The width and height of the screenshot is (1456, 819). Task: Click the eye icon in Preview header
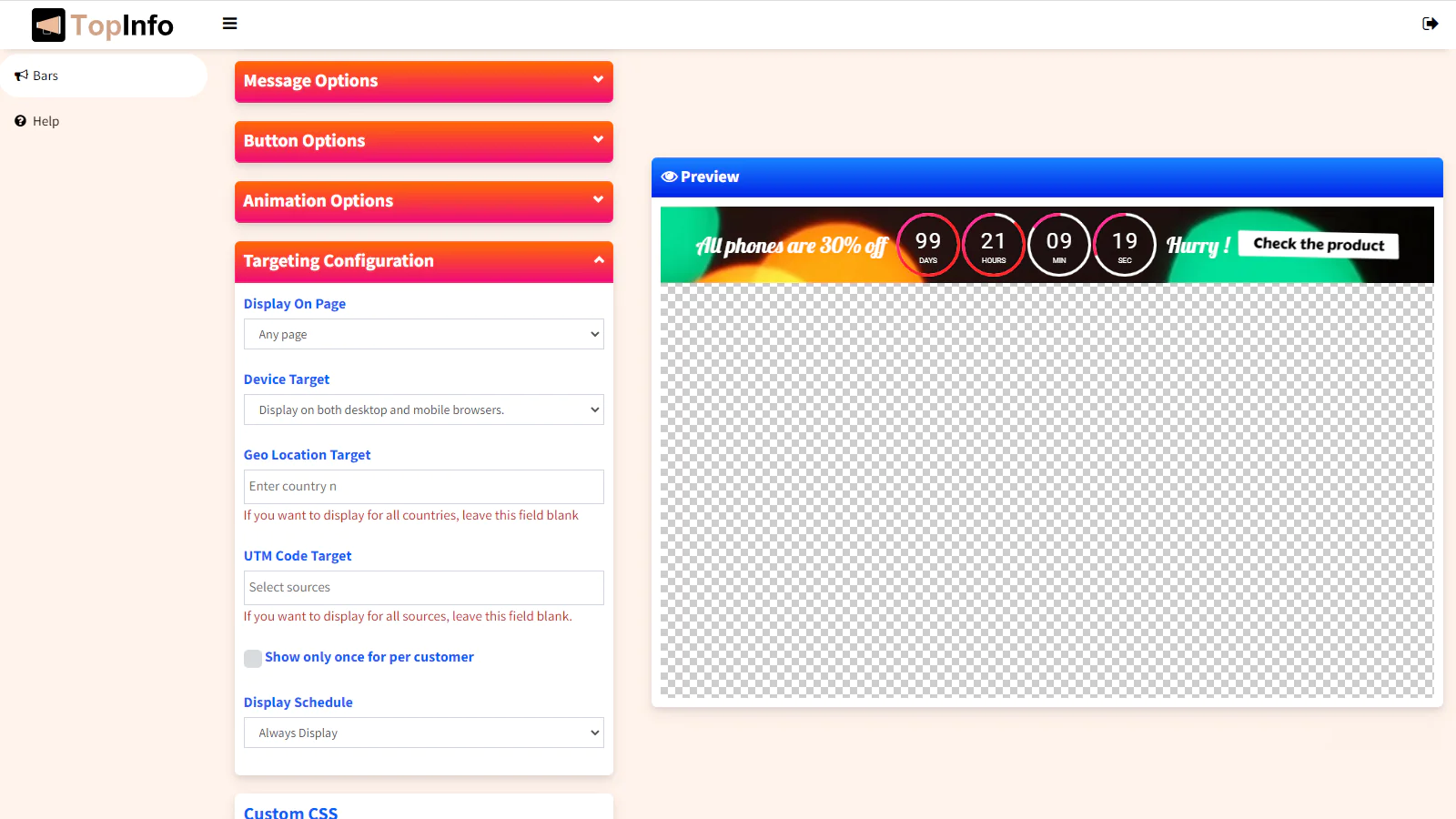click(x=669, y=177)
